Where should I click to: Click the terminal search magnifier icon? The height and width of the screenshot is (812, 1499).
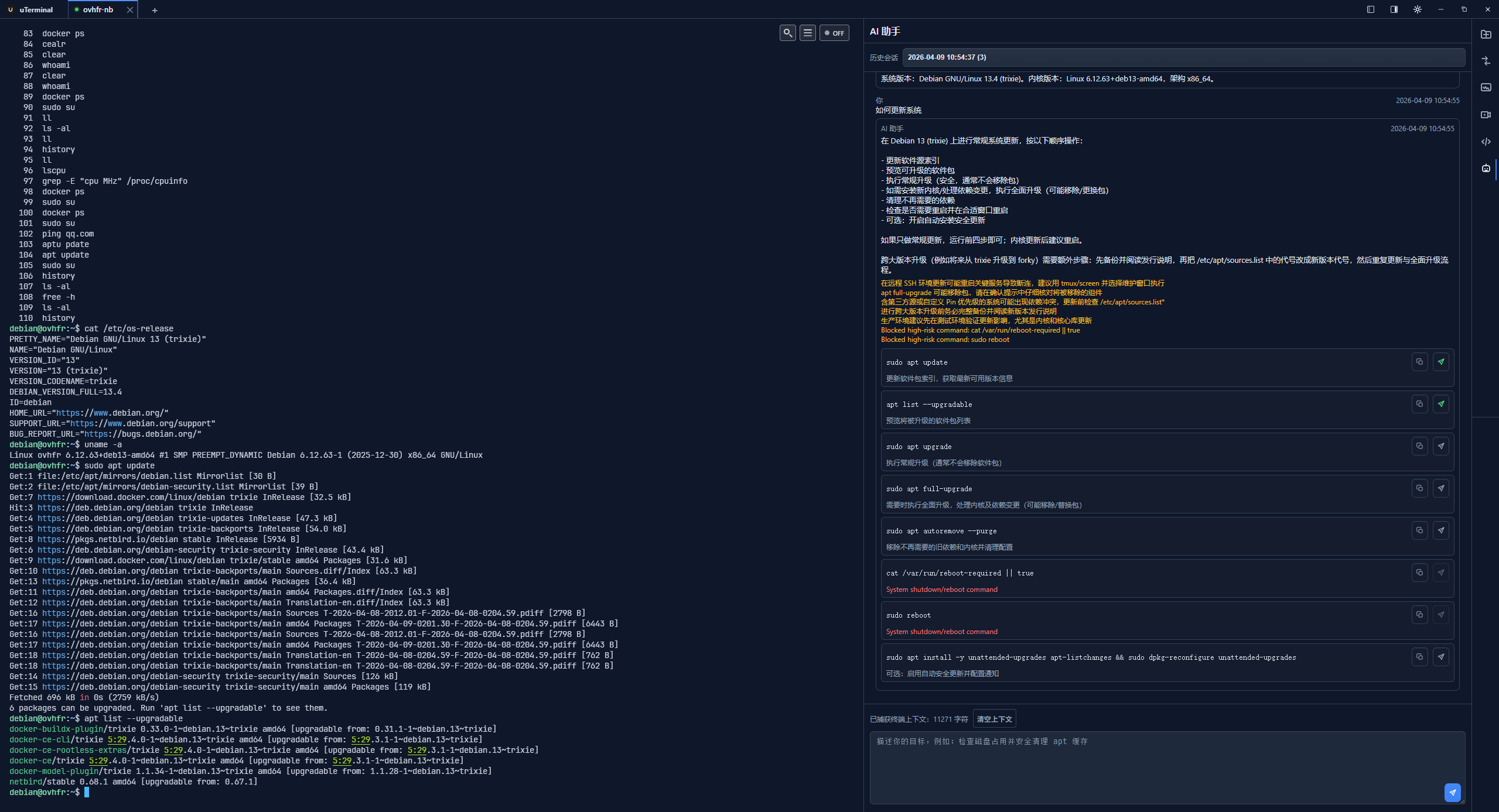788,33
